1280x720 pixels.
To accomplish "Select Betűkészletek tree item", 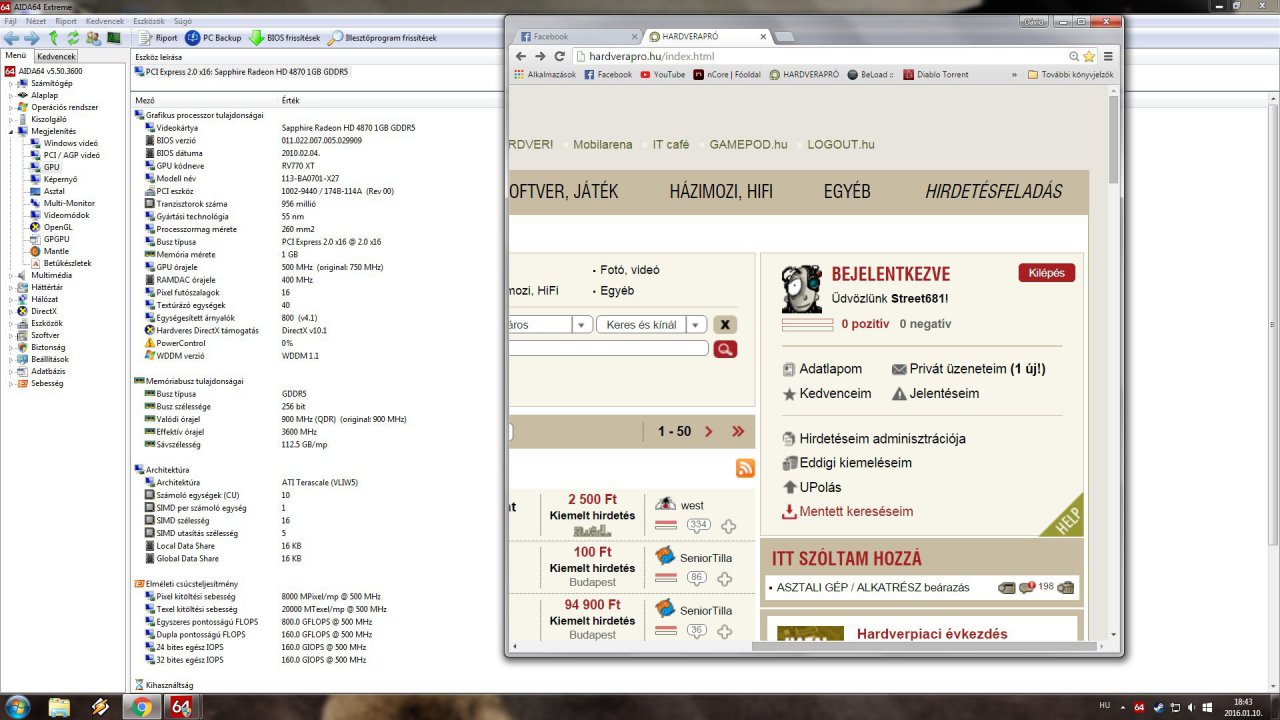I will pos(60,263).
